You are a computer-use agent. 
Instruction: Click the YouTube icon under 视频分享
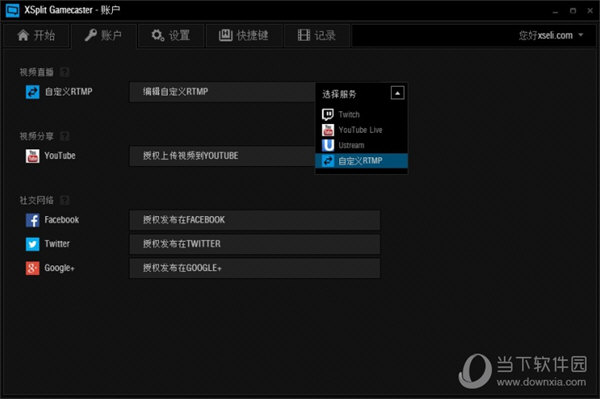33,156
